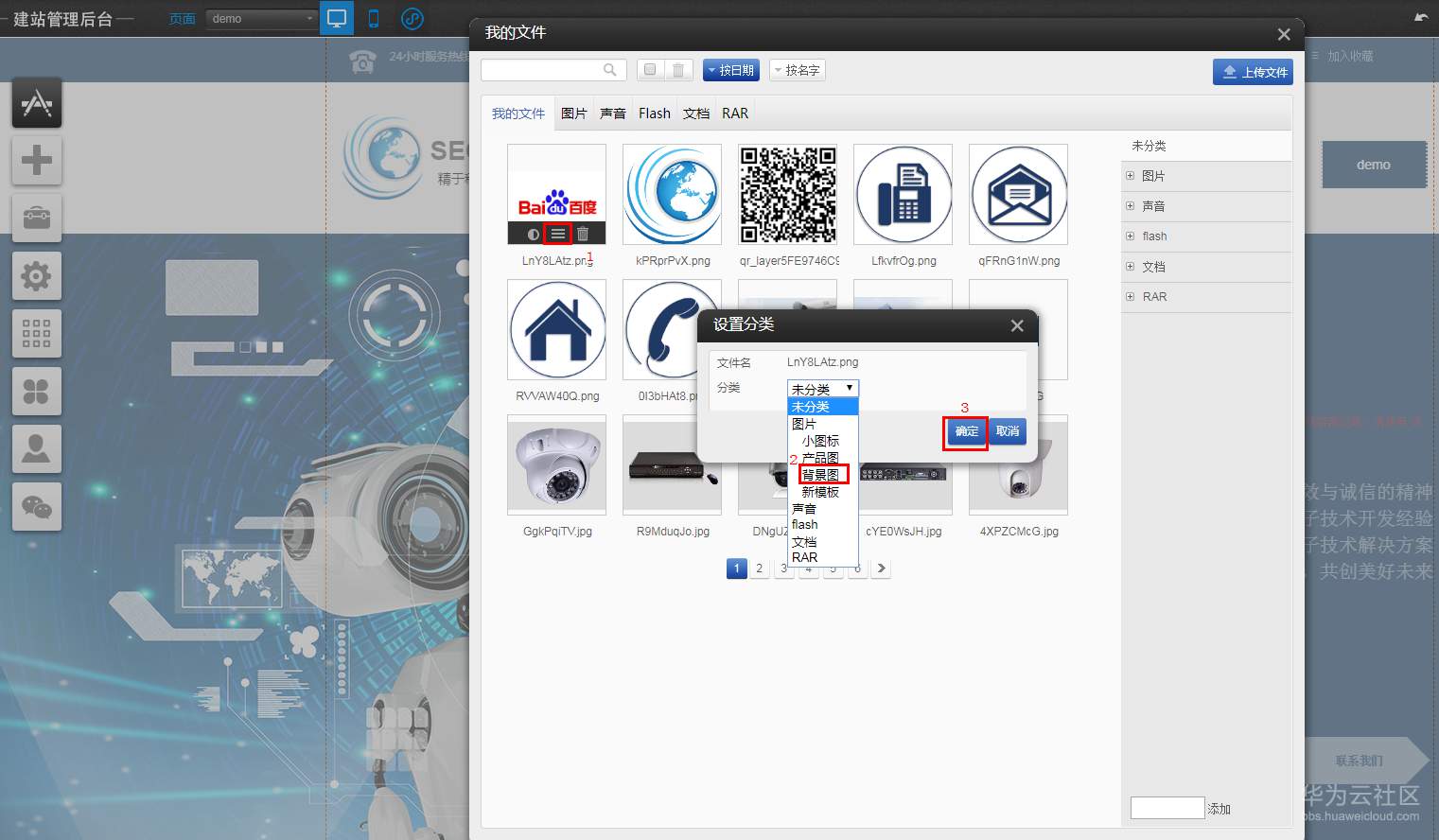Select the R9MduqJo.jpg recorder thumbnail

672,464
